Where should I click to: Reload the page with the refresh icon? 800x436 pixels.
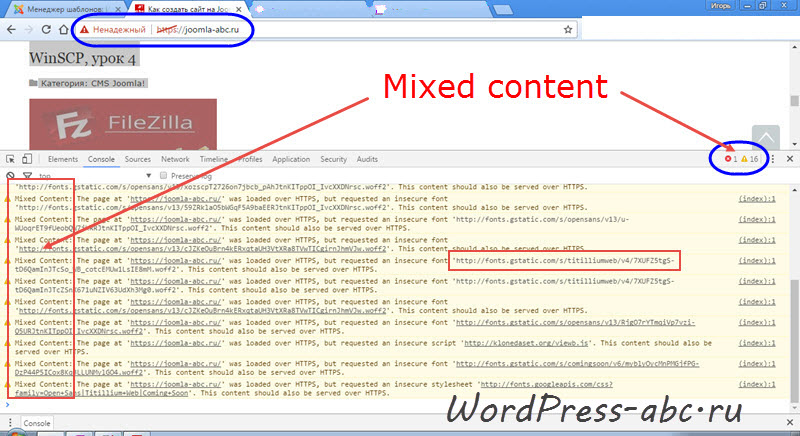[46, 30]
